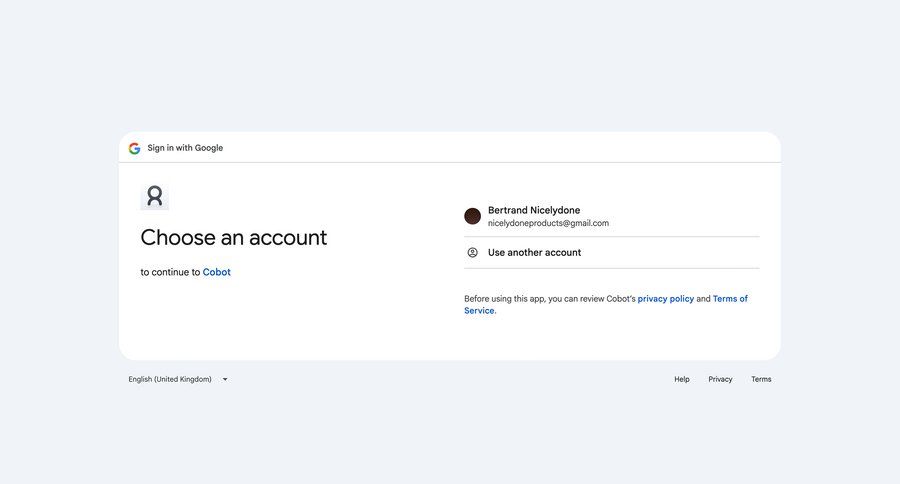Click the word 'Service' on the disclaimer's second line
The width and height of the screenshot is (900, 484).
coord(479,311)
